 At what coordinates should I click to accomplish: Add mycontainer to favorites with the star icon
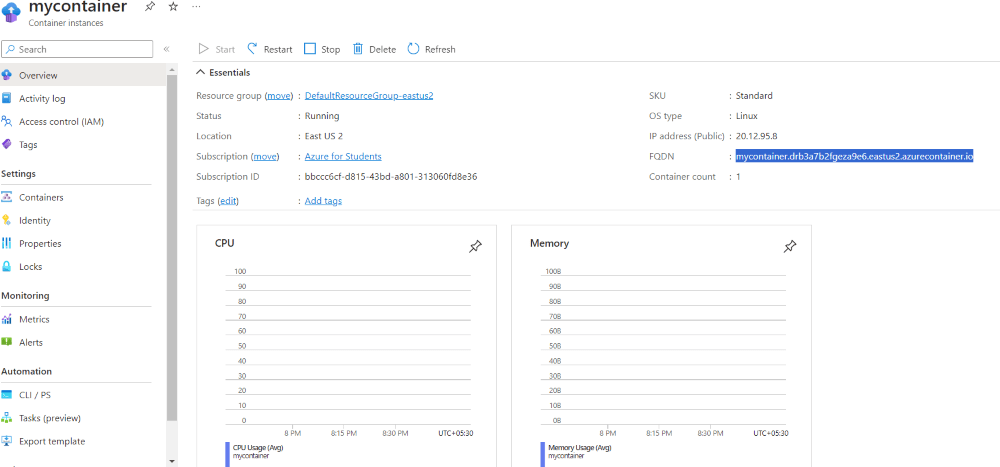click(173, 6)
